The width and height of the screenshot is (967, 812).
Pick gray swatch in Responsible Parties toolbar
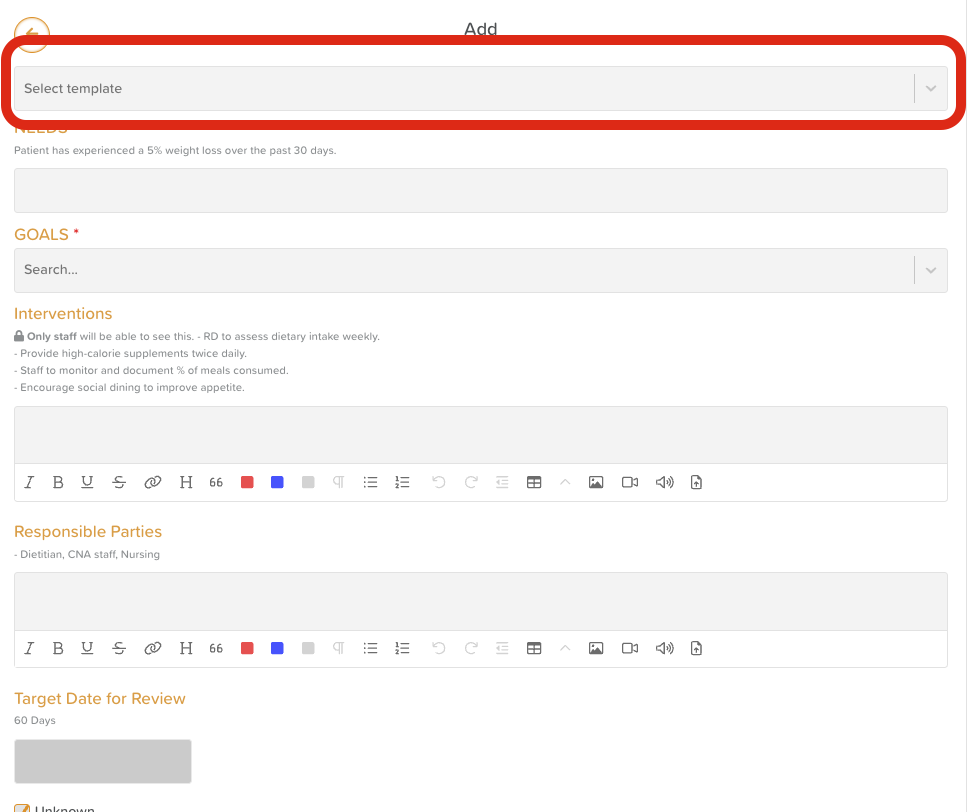[x=308, y=648]
